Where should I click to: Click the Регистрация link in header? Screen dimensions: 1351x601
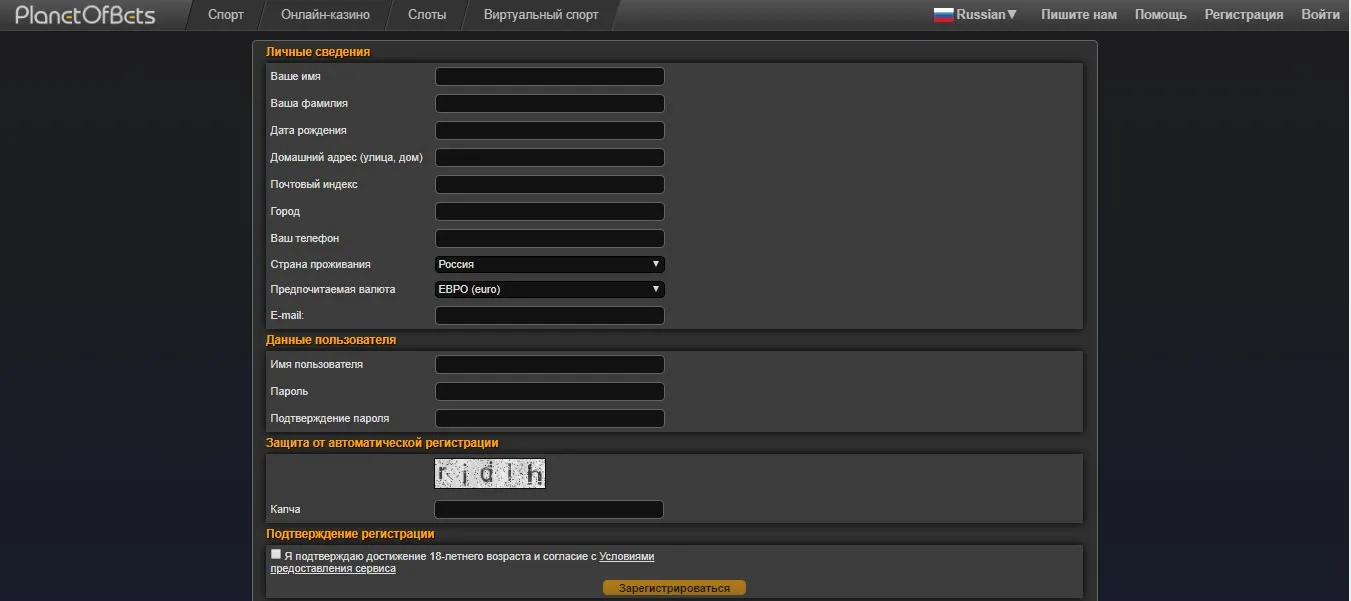point(1244,15)
